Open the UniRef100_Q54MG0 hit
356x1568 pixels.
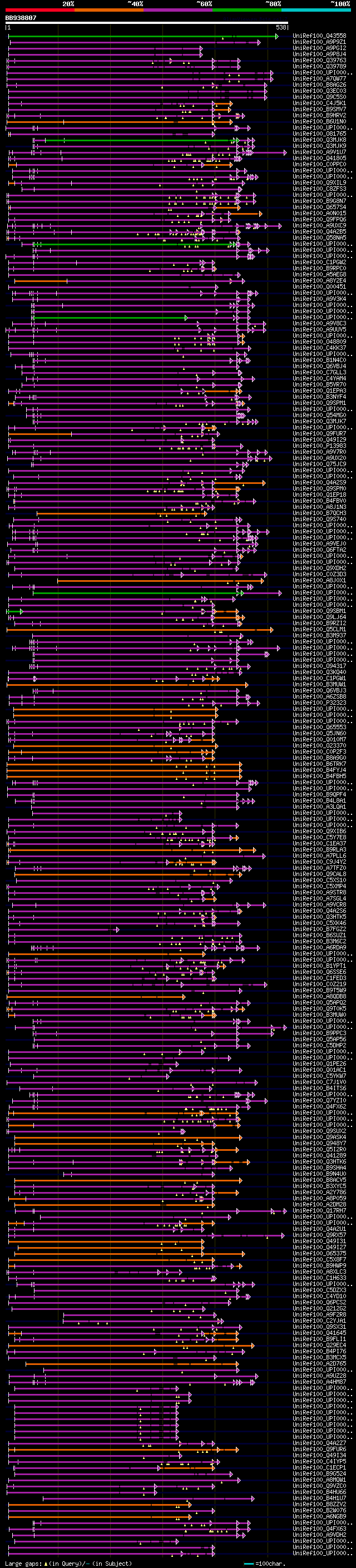coord(319,415)
